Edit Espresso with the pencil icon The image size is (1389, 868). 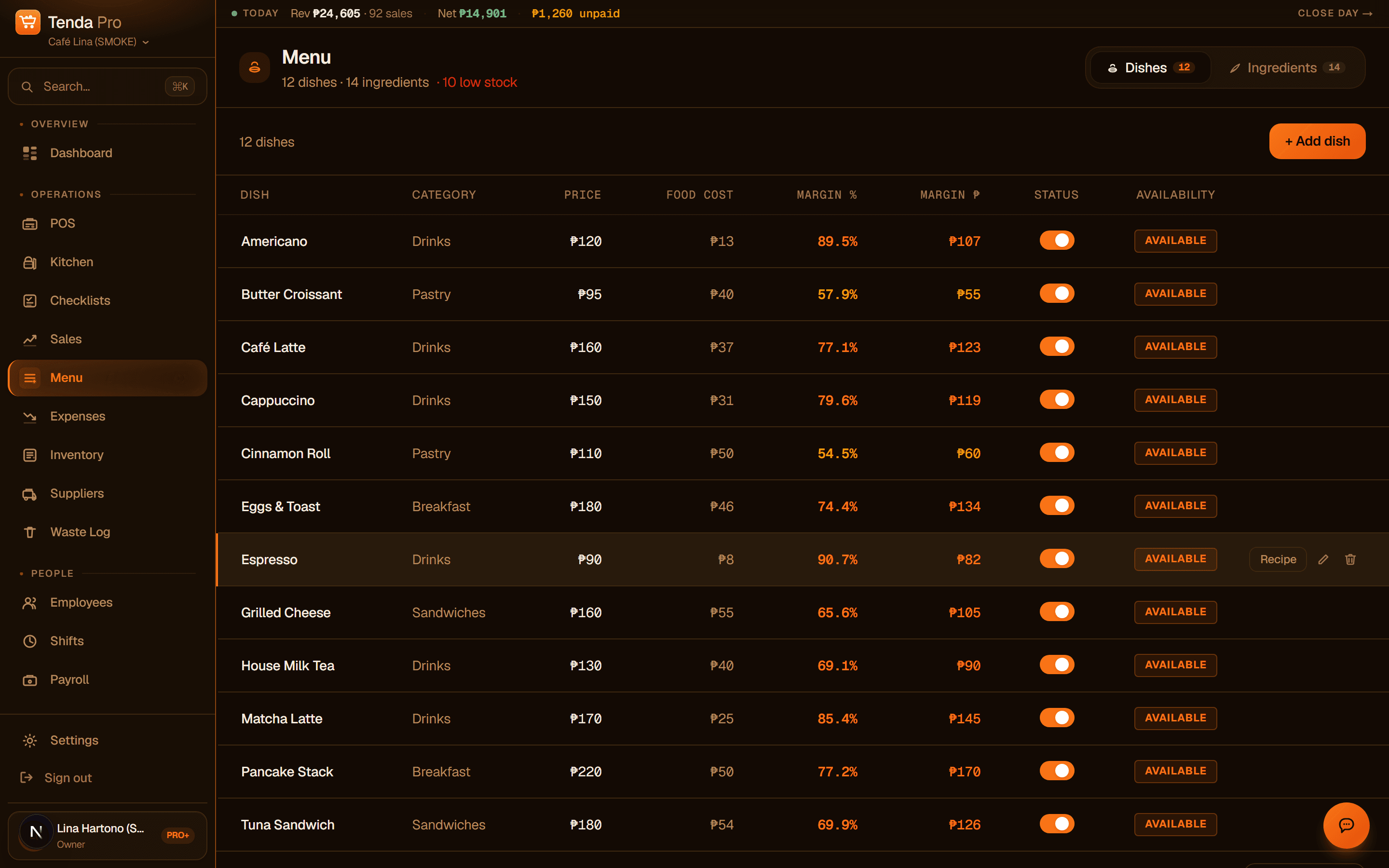pyautogui.click(x=1323, y=559)
